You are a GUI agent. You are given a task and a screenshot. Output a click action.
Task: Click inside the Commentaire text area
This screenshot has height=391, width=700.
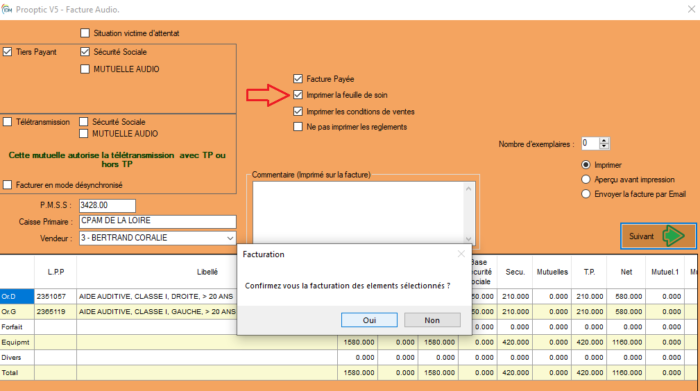pos(358,213)
